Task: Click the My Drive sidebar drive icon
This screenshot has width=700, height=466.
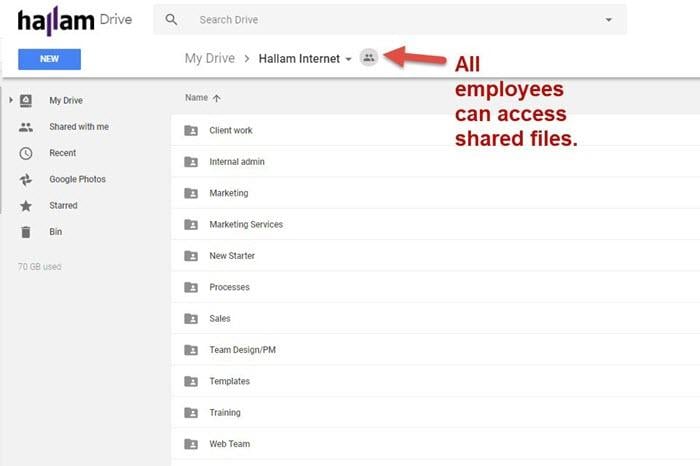Action: 26,100
